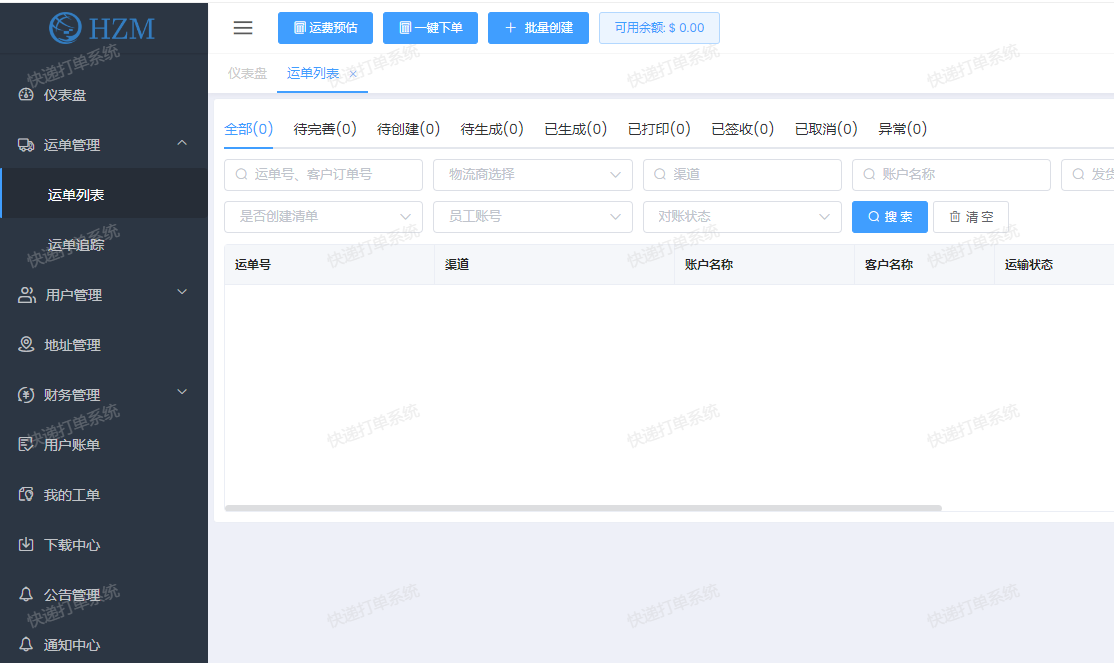This screenshot has height=663, width=1114.
Task: Click the HZM logo icon
Action: click(66, 27)
